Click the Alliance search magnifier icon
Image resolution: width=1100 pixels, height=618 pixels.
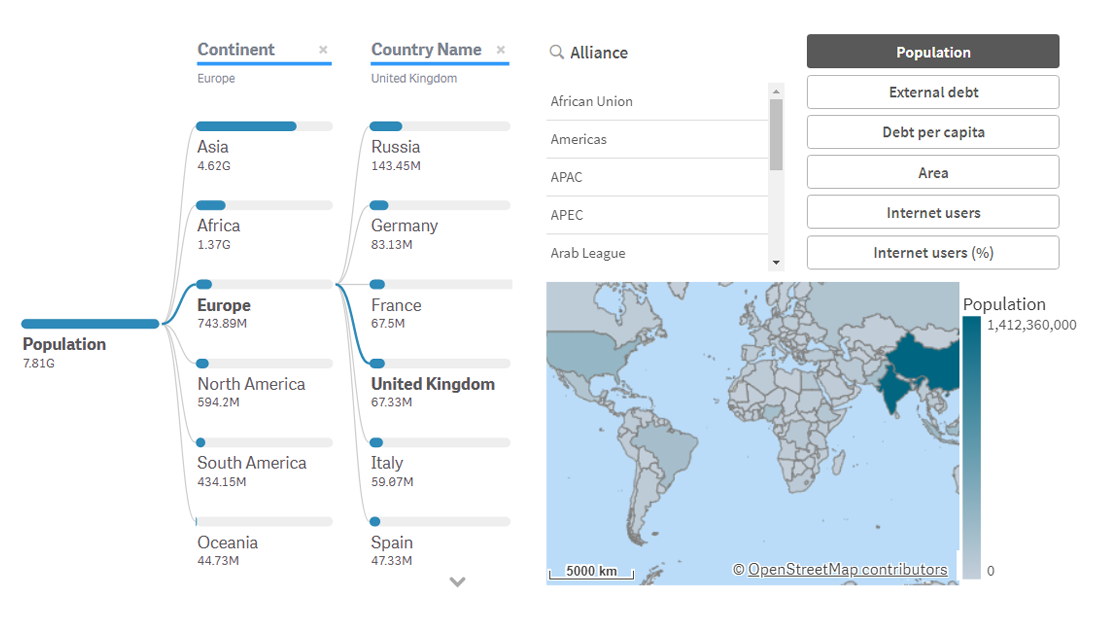[557, 53]
